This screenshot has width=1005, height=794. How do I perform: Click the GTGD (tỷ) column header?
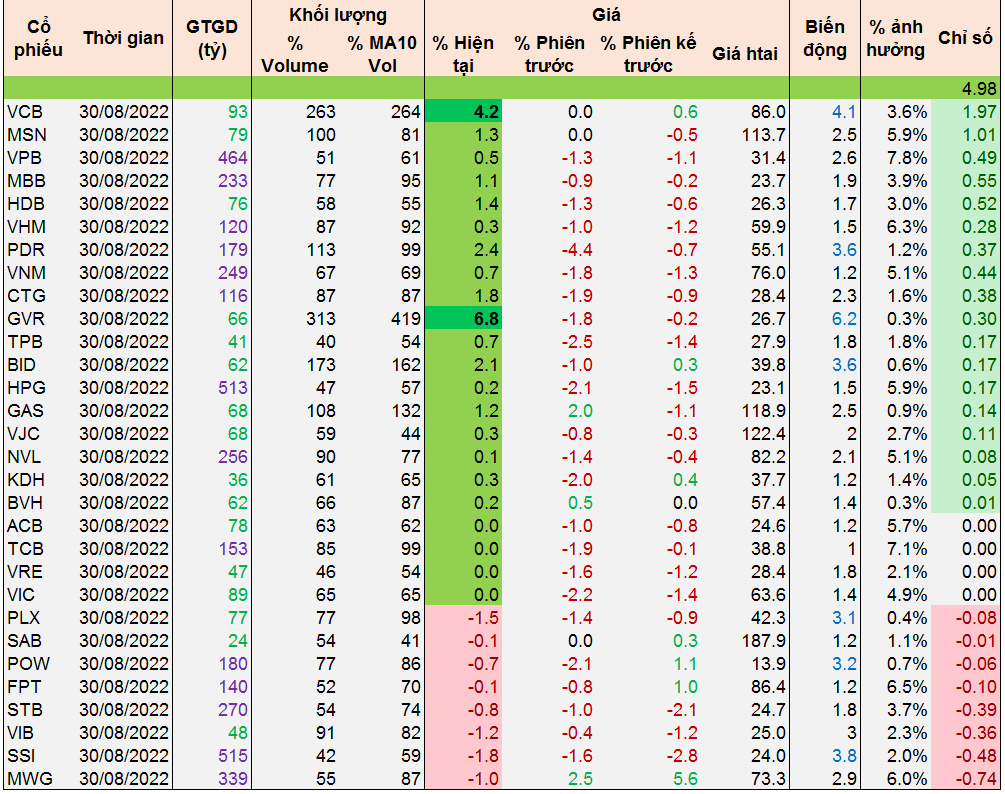pyautogui.click(x=212, y=38)
